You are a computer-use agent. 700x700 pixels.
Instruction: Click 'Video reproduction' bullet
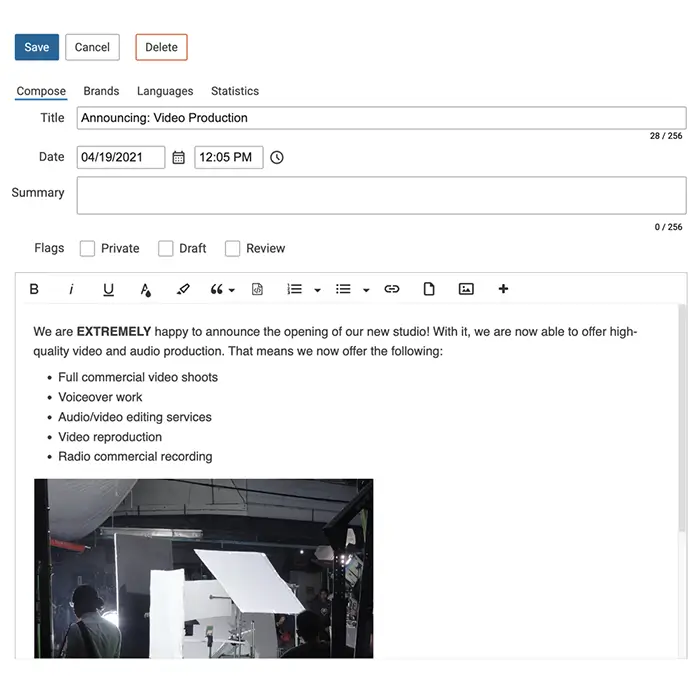coord(110,437)
